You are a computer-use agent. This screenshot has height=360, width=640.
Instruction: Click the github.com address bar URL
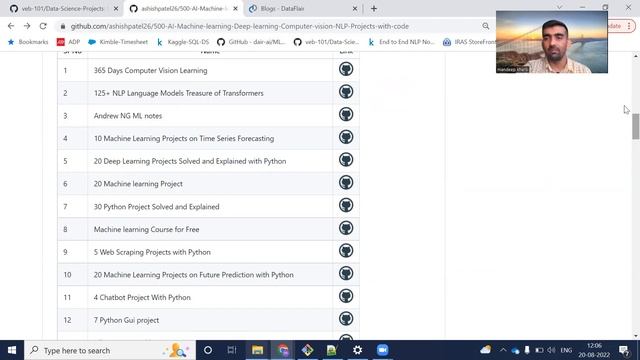tap(240, 26)
